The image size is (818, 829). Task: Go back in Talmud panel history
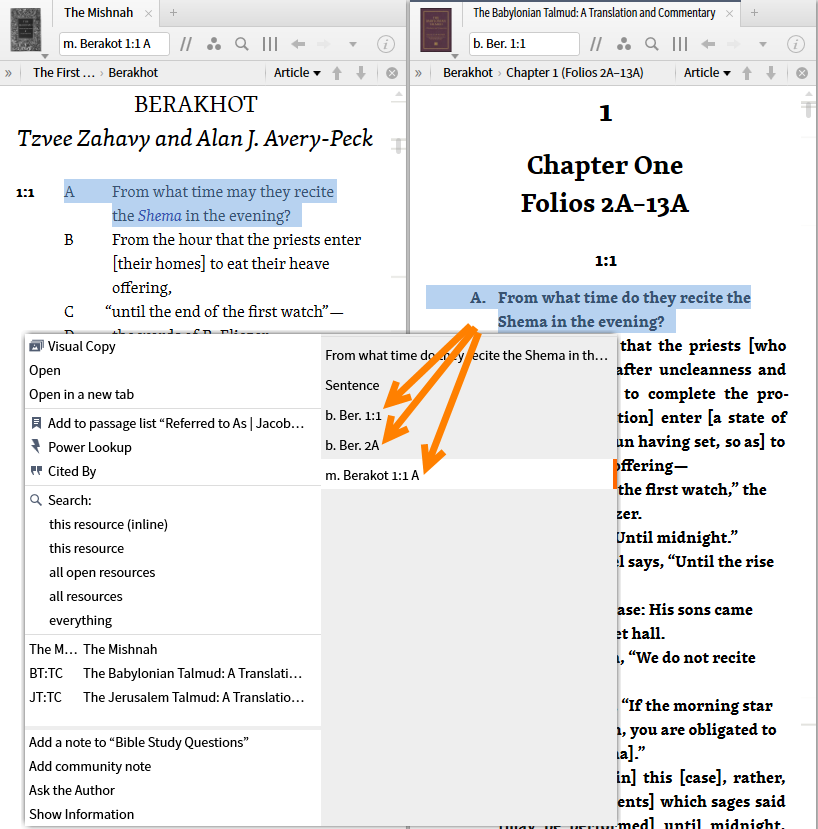click(708, 44)
